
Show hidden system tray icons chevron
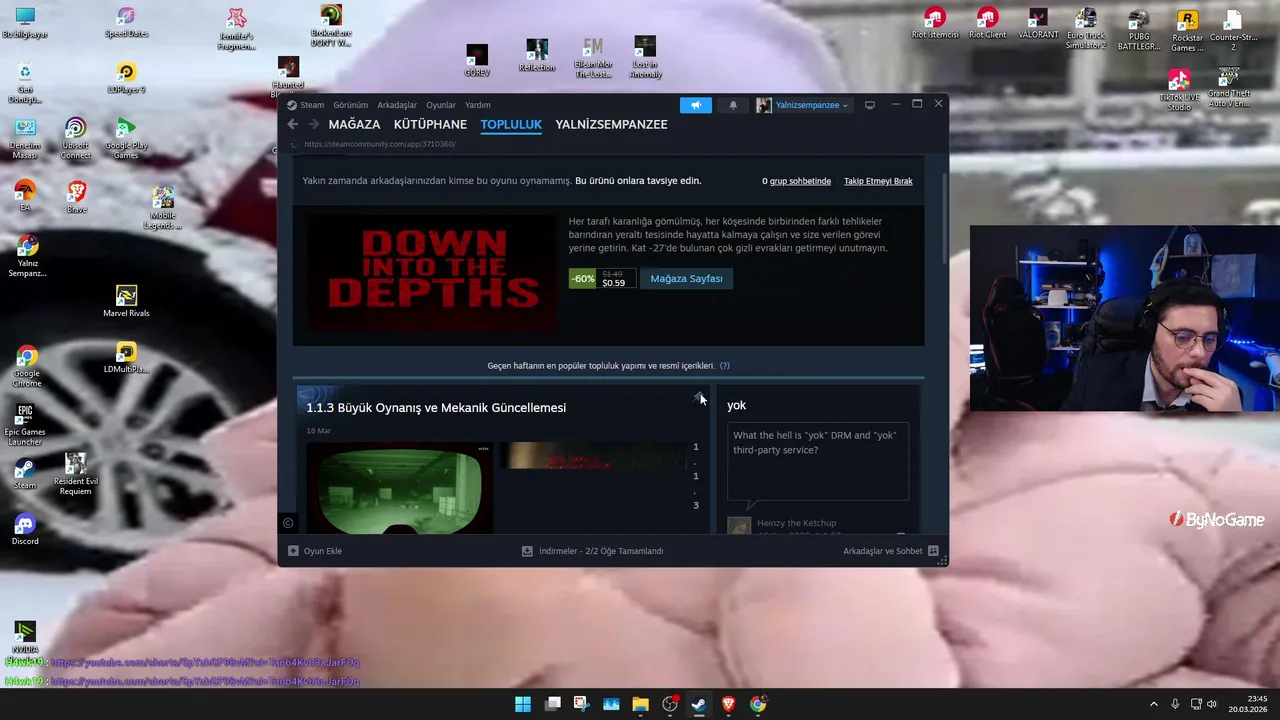(x=1153, y=704)
